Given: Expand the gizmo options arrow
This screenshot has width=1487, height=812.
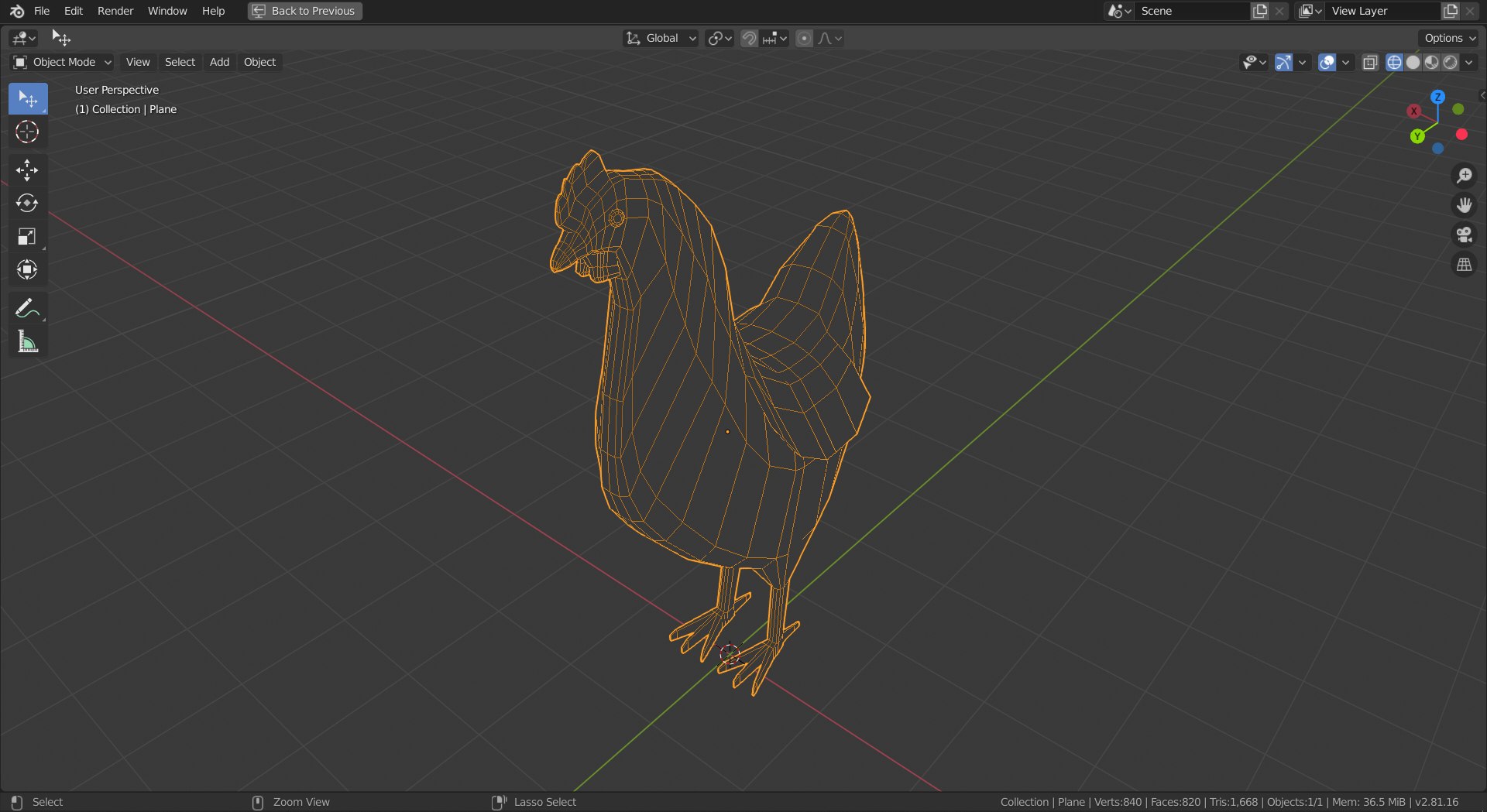Looking at the screenshot, I should tap(1303, 62).
